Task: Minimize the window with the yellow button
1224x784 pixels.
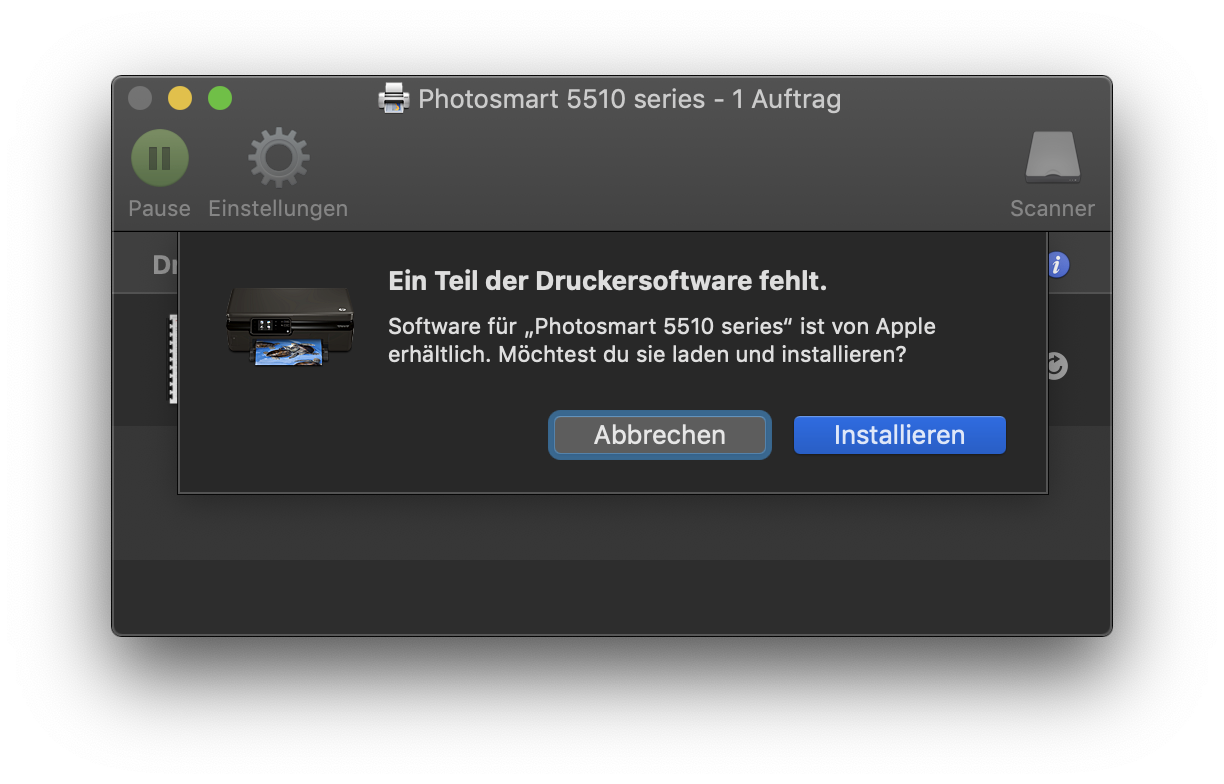Action: [x=180, y=98]
